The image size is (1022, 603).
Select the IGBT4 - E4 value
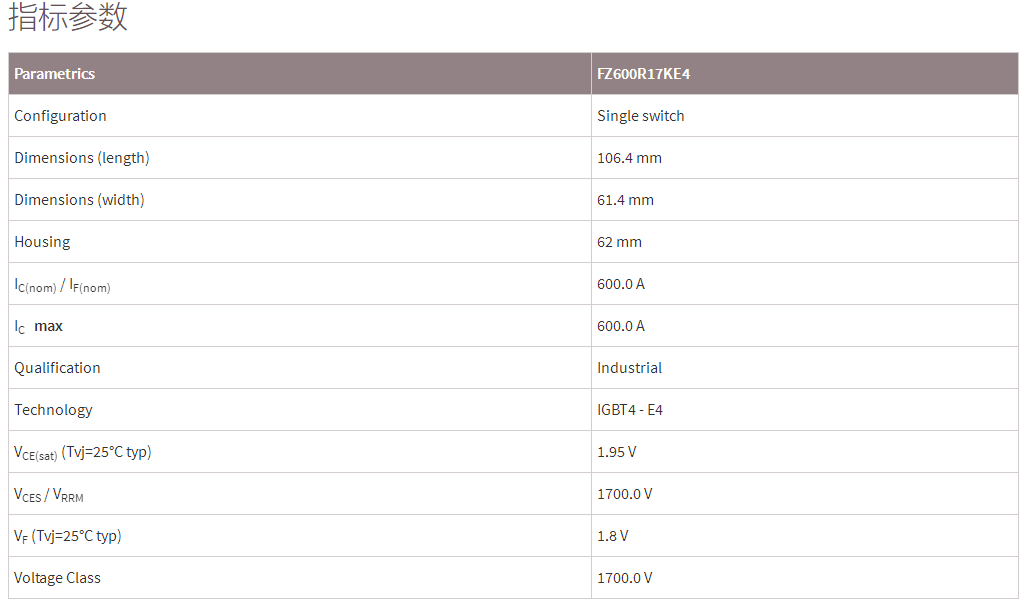point(630,410)
